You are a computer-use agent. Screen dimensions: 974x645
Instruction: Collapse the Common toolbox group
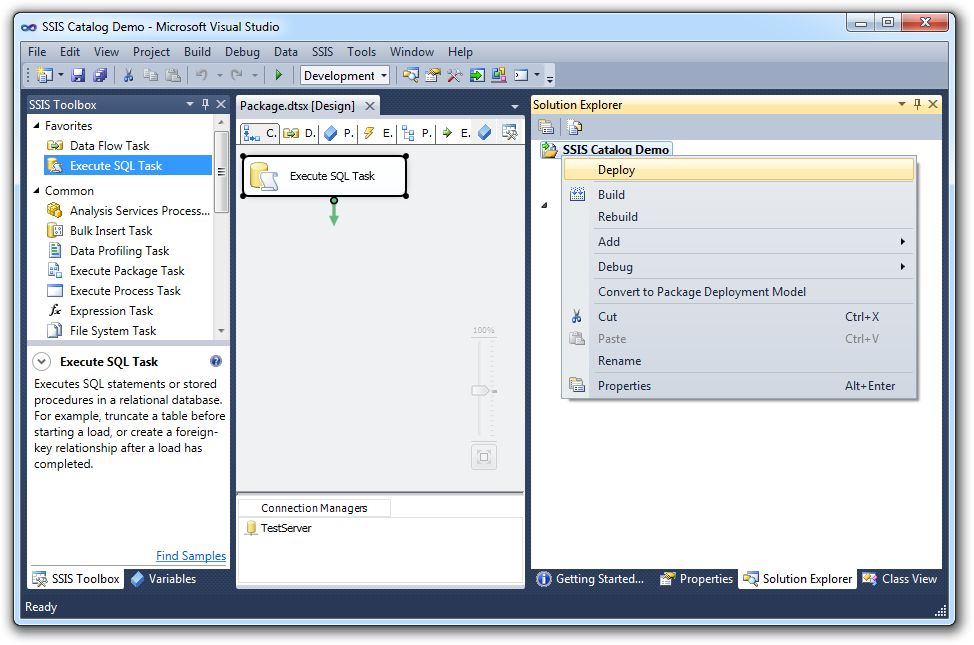tap(37, 191)
